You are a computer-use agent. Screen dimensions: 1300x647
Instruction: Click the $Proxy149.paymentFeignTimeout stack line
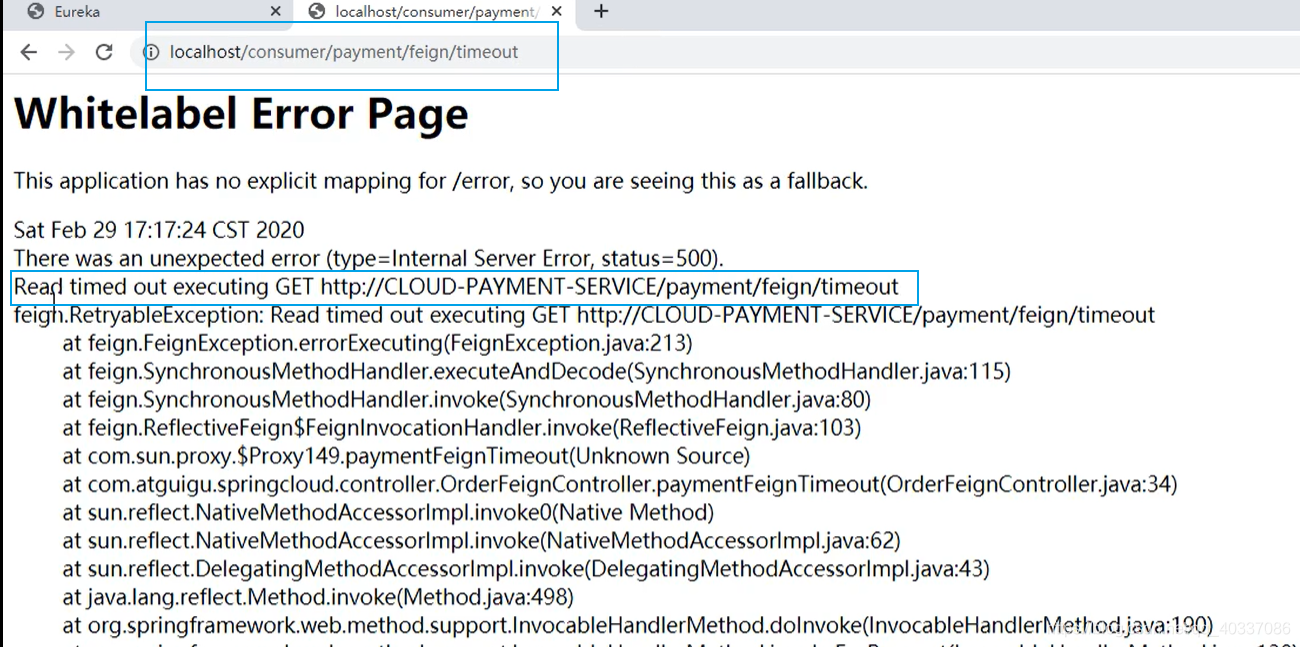406,456
